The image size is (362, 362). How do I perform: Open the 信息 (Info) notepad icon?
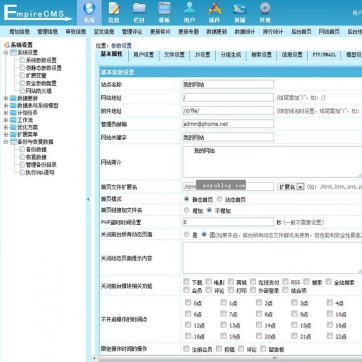[x=114, y=8]
